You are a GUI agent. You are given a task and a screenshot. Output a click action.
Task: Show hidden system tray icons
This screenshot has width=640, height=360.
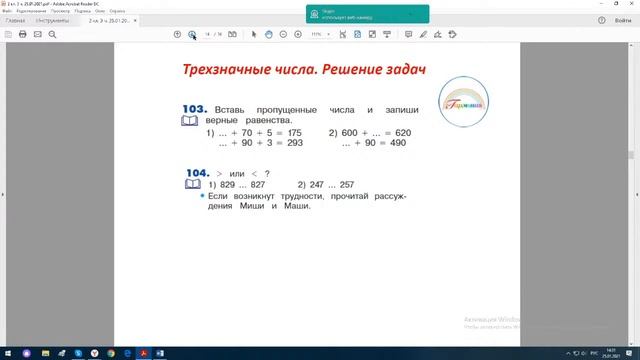click(x=568, y=353)
